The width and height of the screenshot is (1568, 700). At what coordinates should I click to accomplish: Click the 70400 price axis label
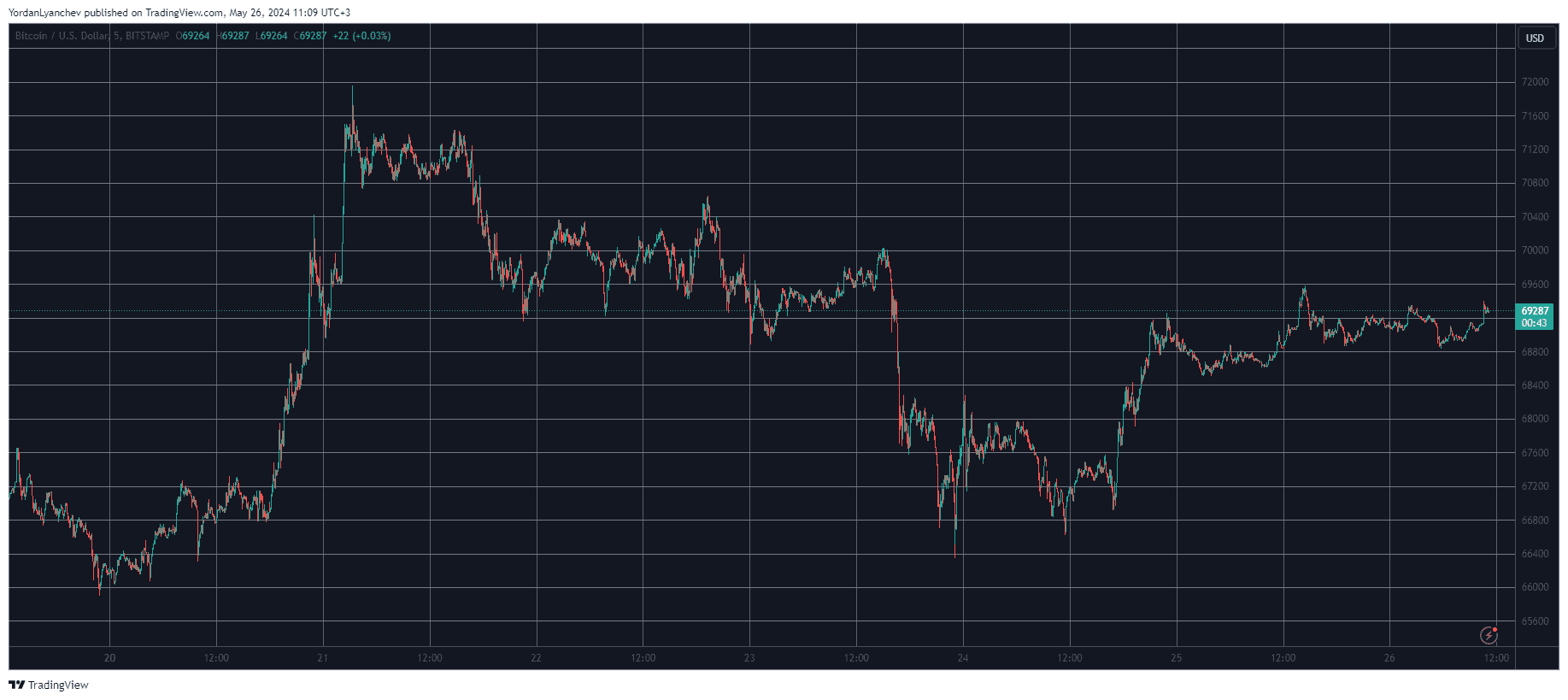(x=1535, y=217)
